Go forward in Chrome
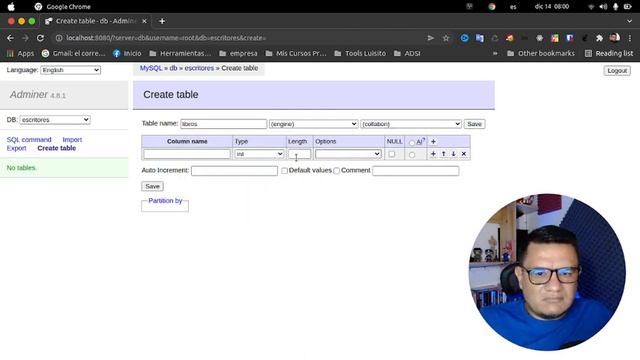The width and height of the screenshot is (640, 360). click(25, 38)
